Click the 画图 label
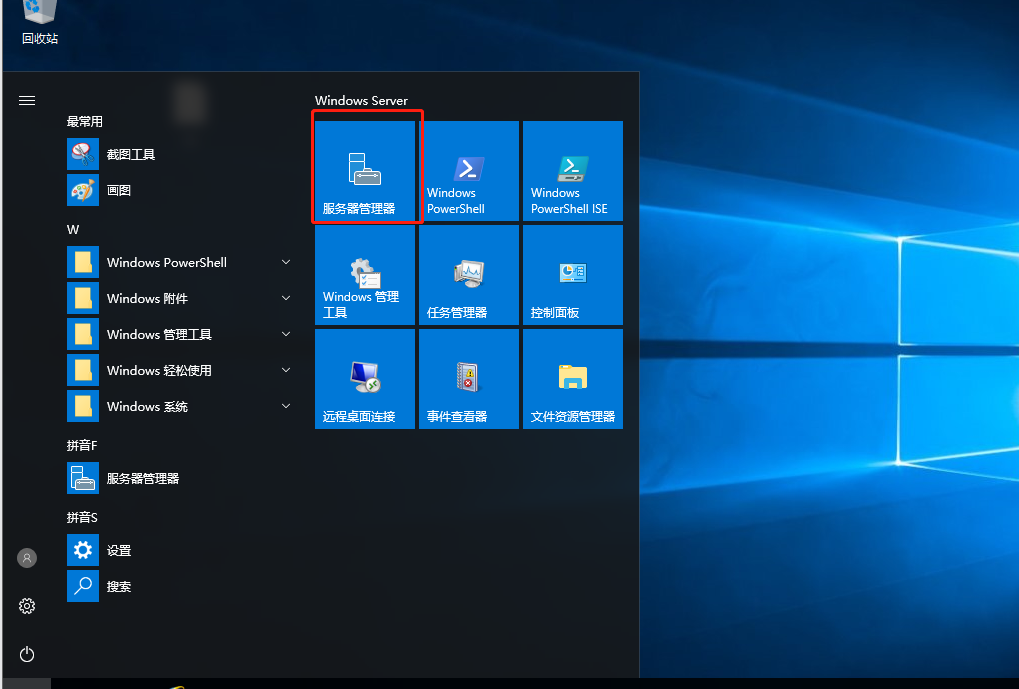Viewport: 1019px width, 689px height. [x=119, y=190]
